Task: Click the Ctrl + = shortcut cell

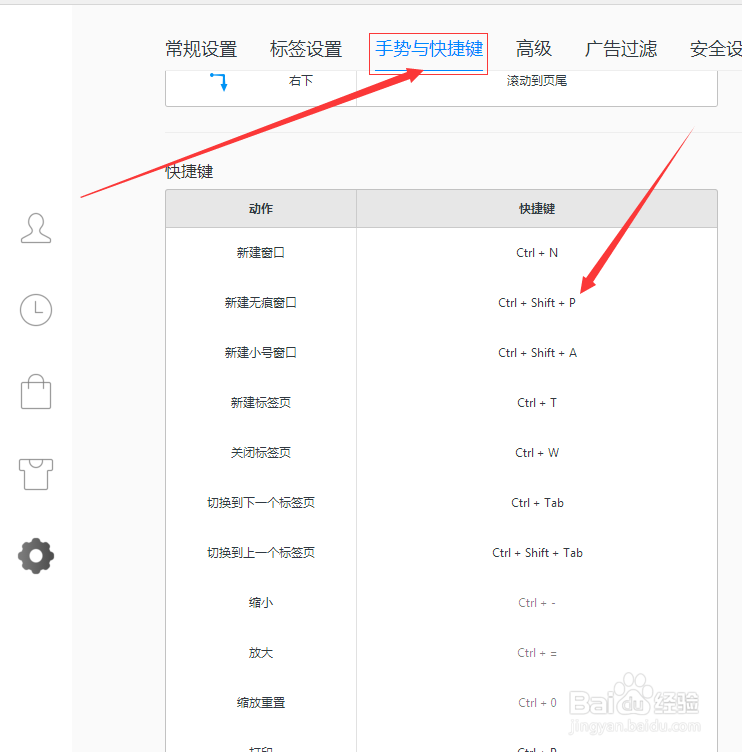Action: (537, 653)
